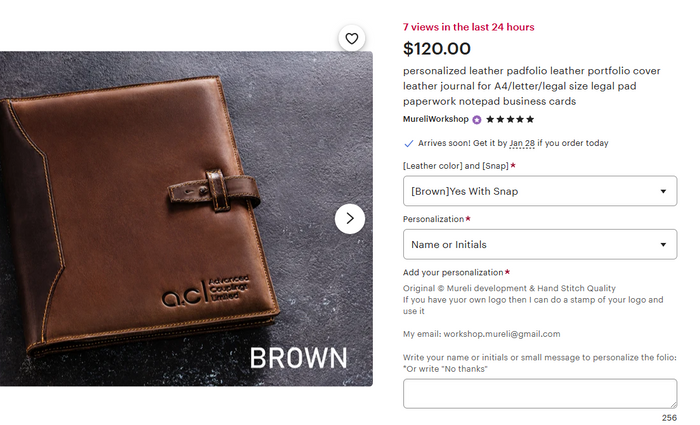The width and height of the screenshot is (700, 425).
Task: Click the 256 character counter
Action: (x=669, y=417)
